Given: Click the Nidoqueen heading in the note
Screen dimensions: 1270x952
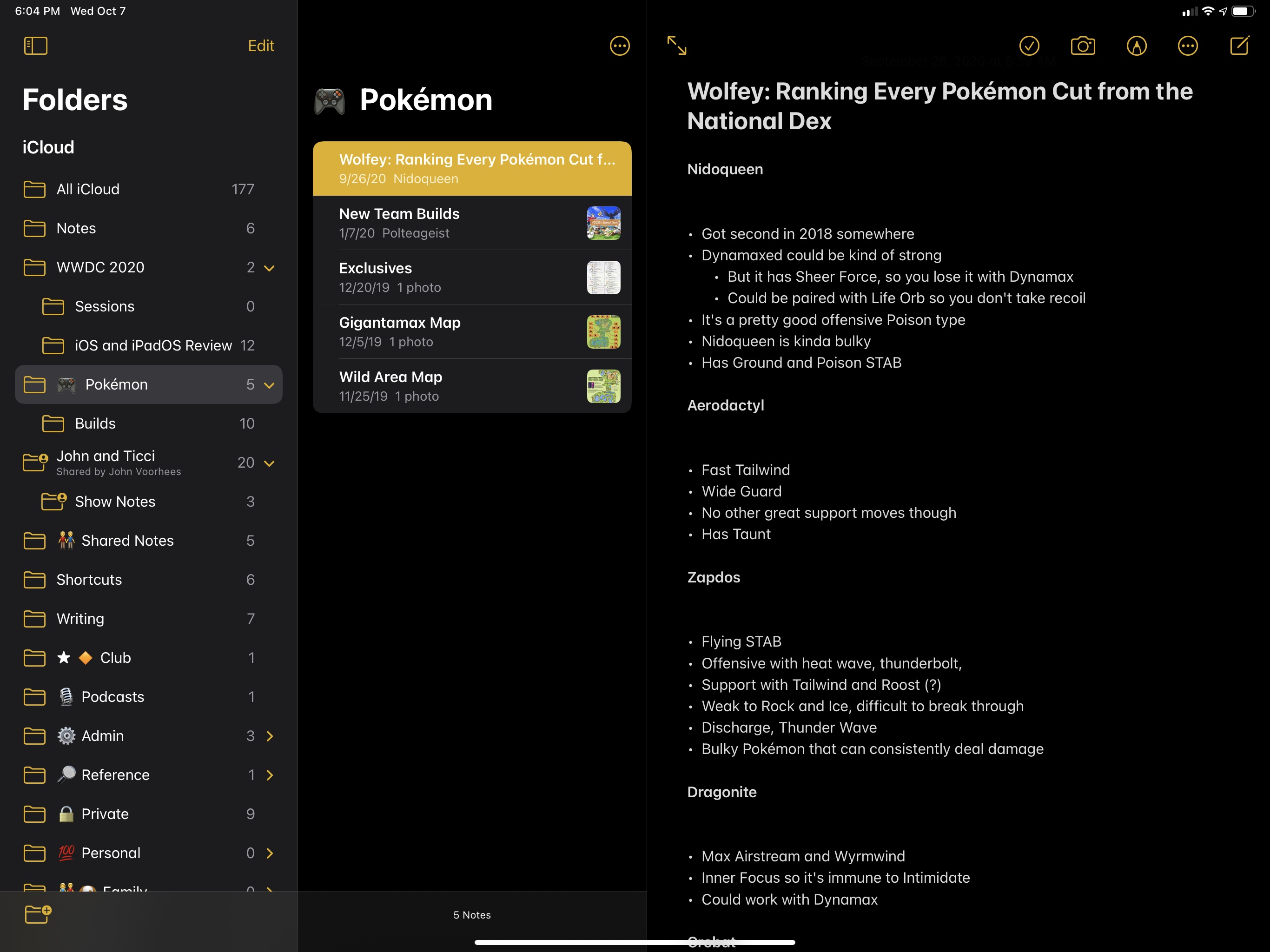Looking at the screenshot, I should [x=725, y=169].
